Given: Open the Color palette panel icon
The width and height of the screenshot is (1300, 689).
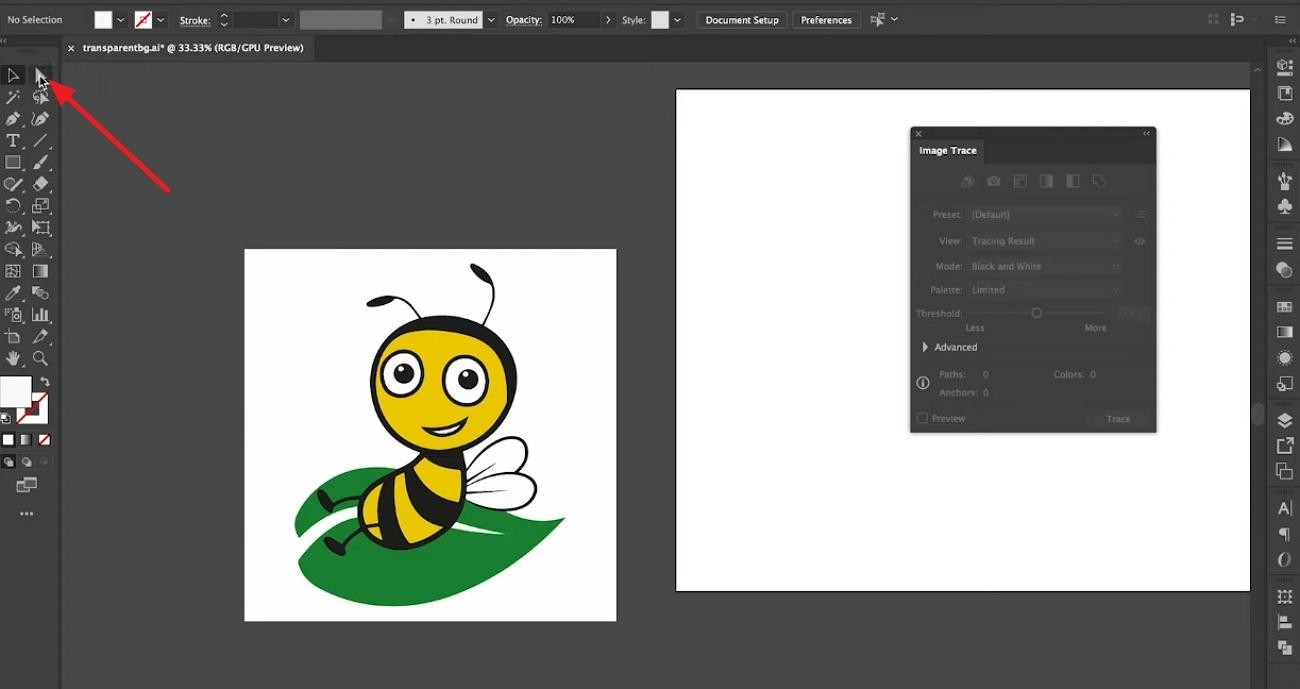Looking at the screenshot, I should (1285, 119).
